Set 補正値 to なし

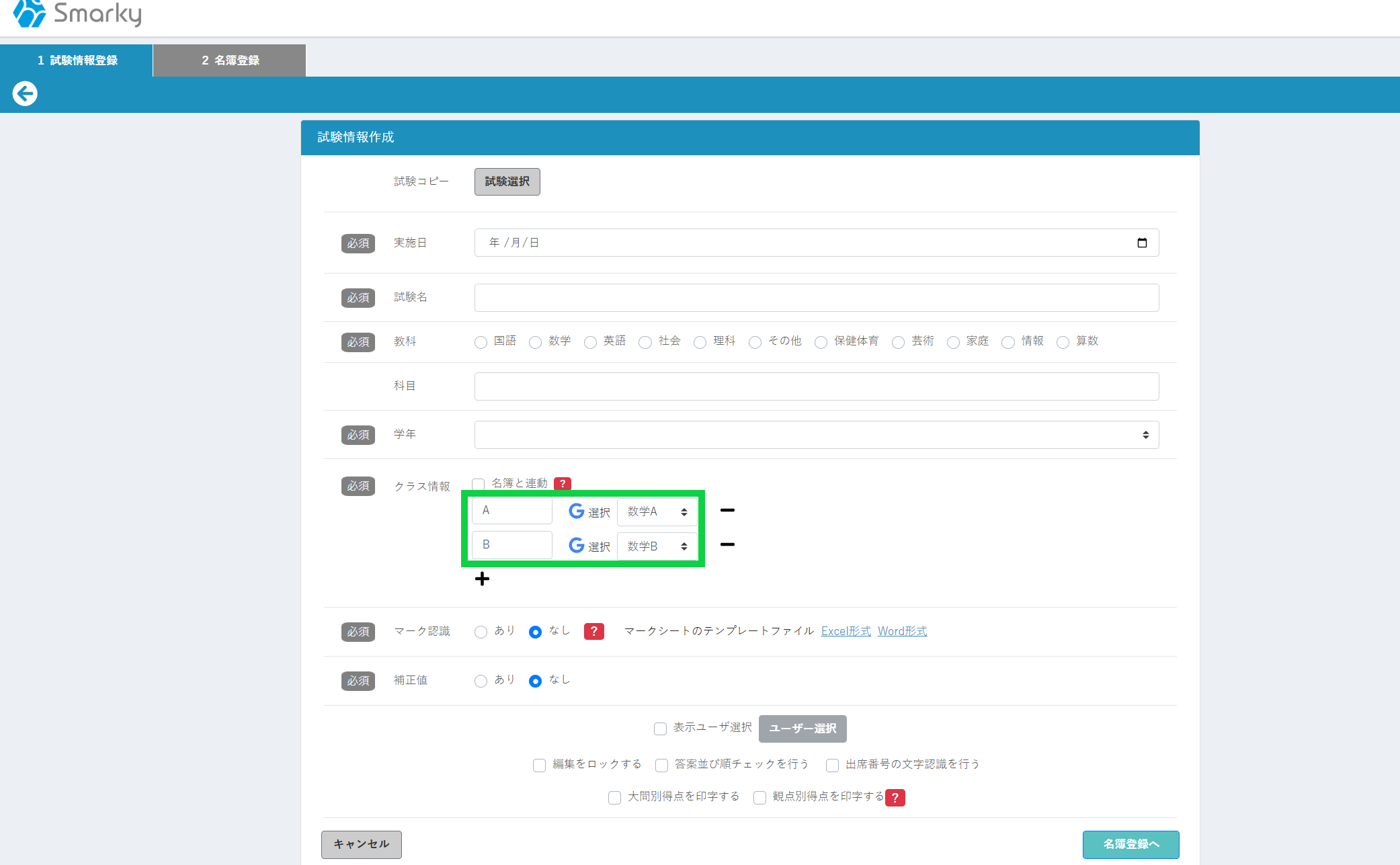(535, 681)
